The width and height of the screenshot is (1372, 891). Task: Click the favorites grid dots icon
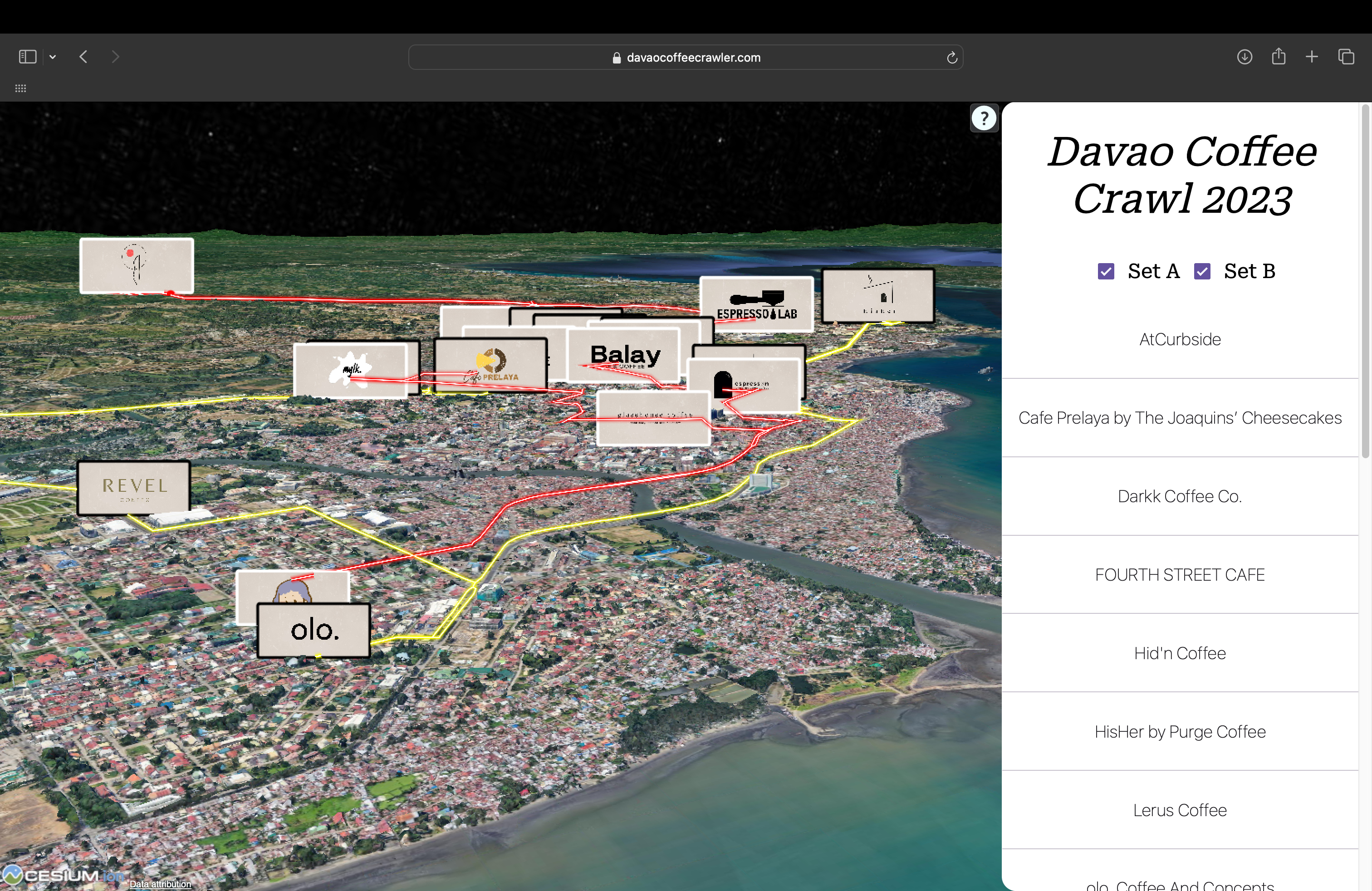[21, 88]
